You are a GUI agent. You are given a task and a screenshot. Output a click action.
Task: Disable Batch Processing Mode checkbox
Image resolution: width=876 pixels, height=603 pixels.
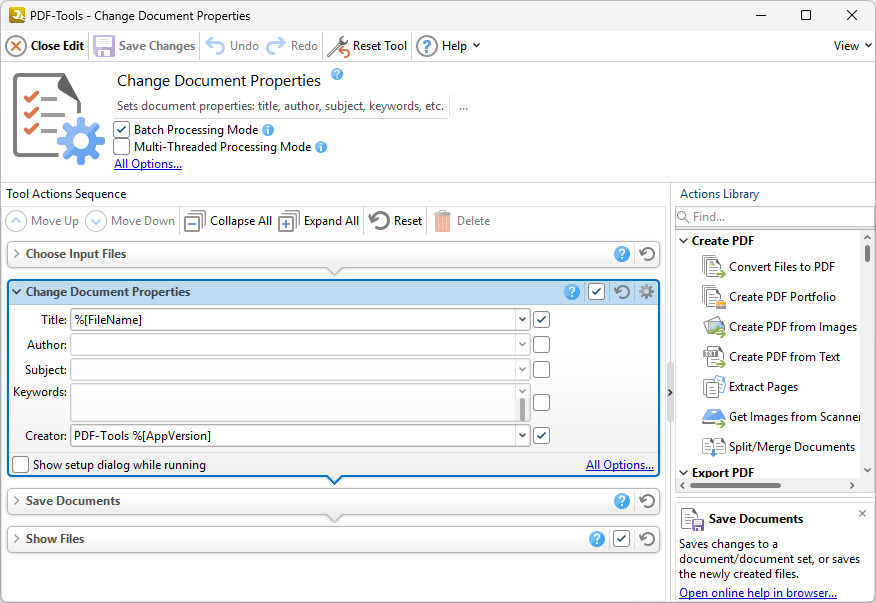point(122,130)
